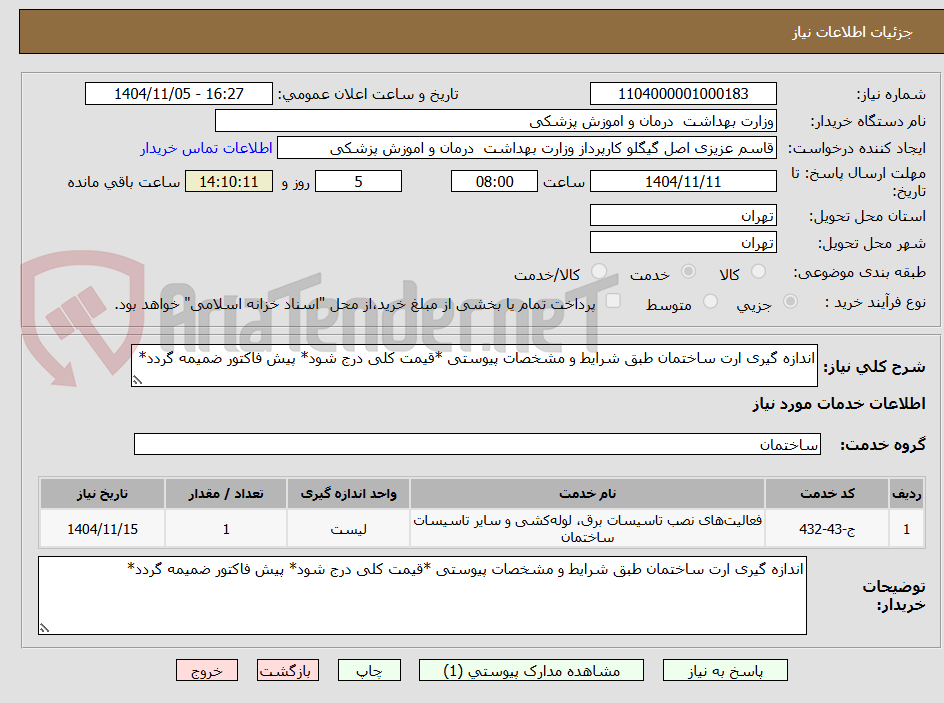Screen dimensions: 944x703
Task: Click the واحد اندازه گیری column header
Action: pos(349,494)
